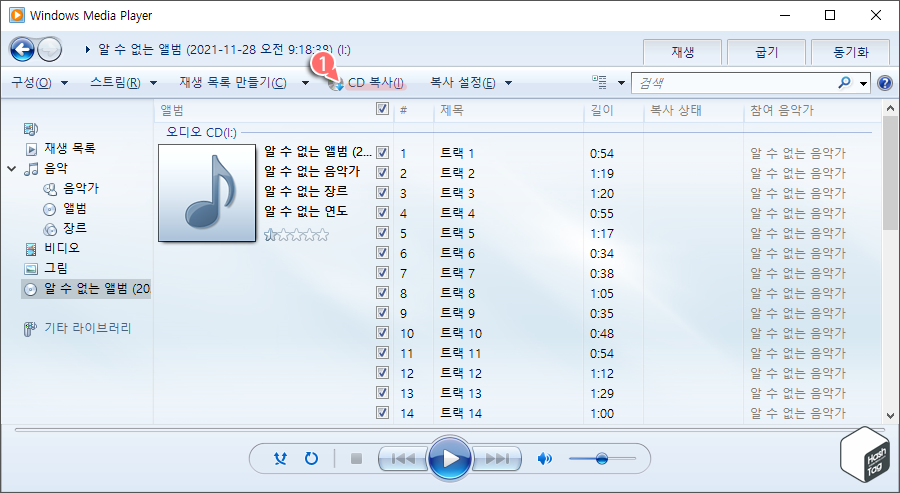The height and width of the screenshot is (493, 900).
Task: Toggle repeat playback
Action: [311, 459]
